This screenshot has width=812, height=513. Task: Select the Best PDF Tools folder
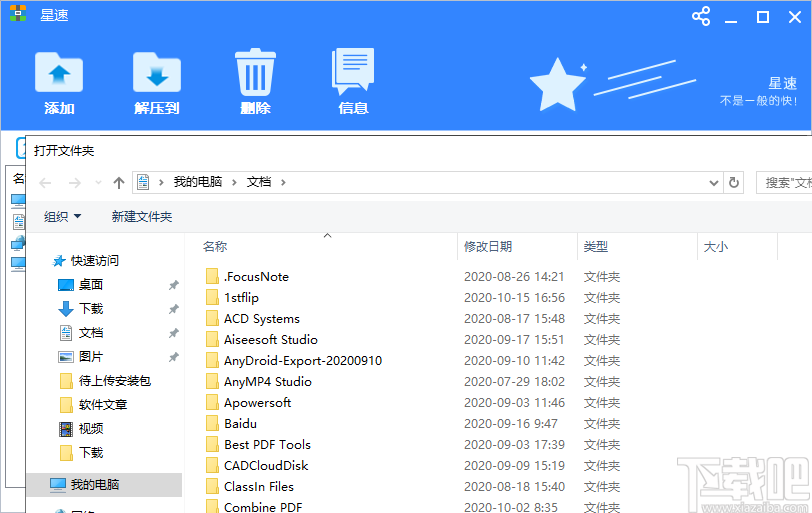pyautogui.click(x=267, y=445)
